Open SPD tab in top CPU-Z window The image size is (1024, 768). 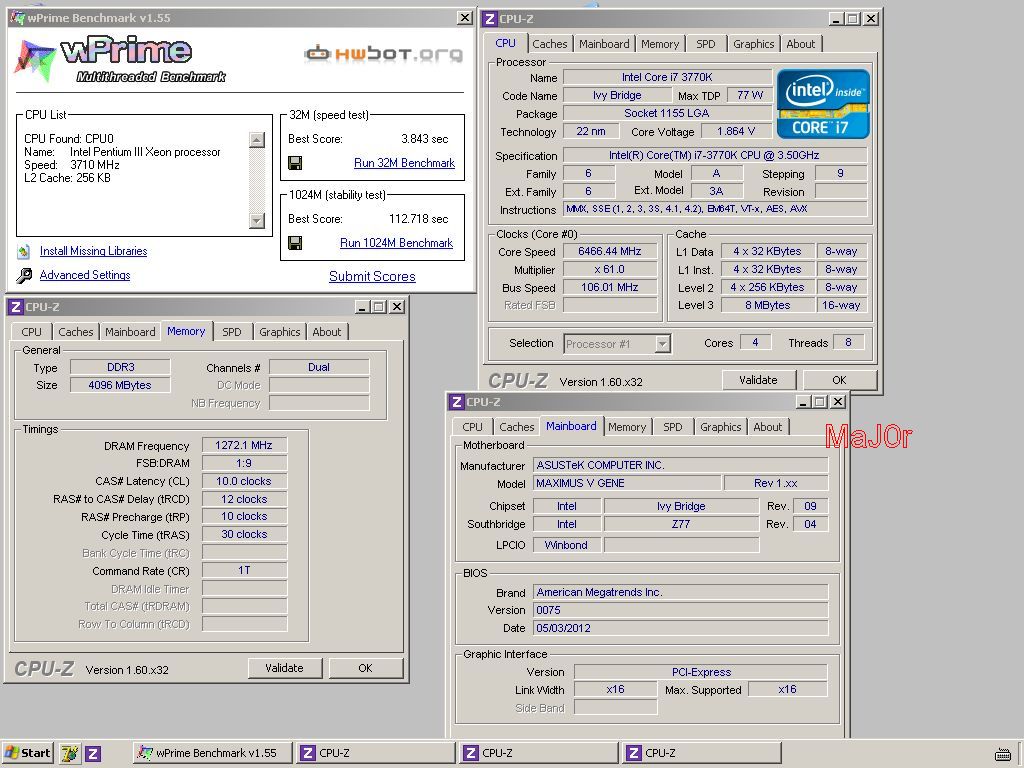[x=705, y=44]
